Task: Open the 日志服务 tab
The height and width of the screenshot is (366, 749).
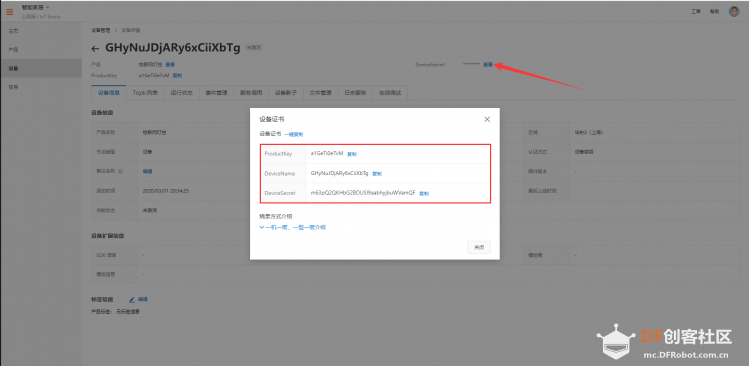Action: [355, 93]
